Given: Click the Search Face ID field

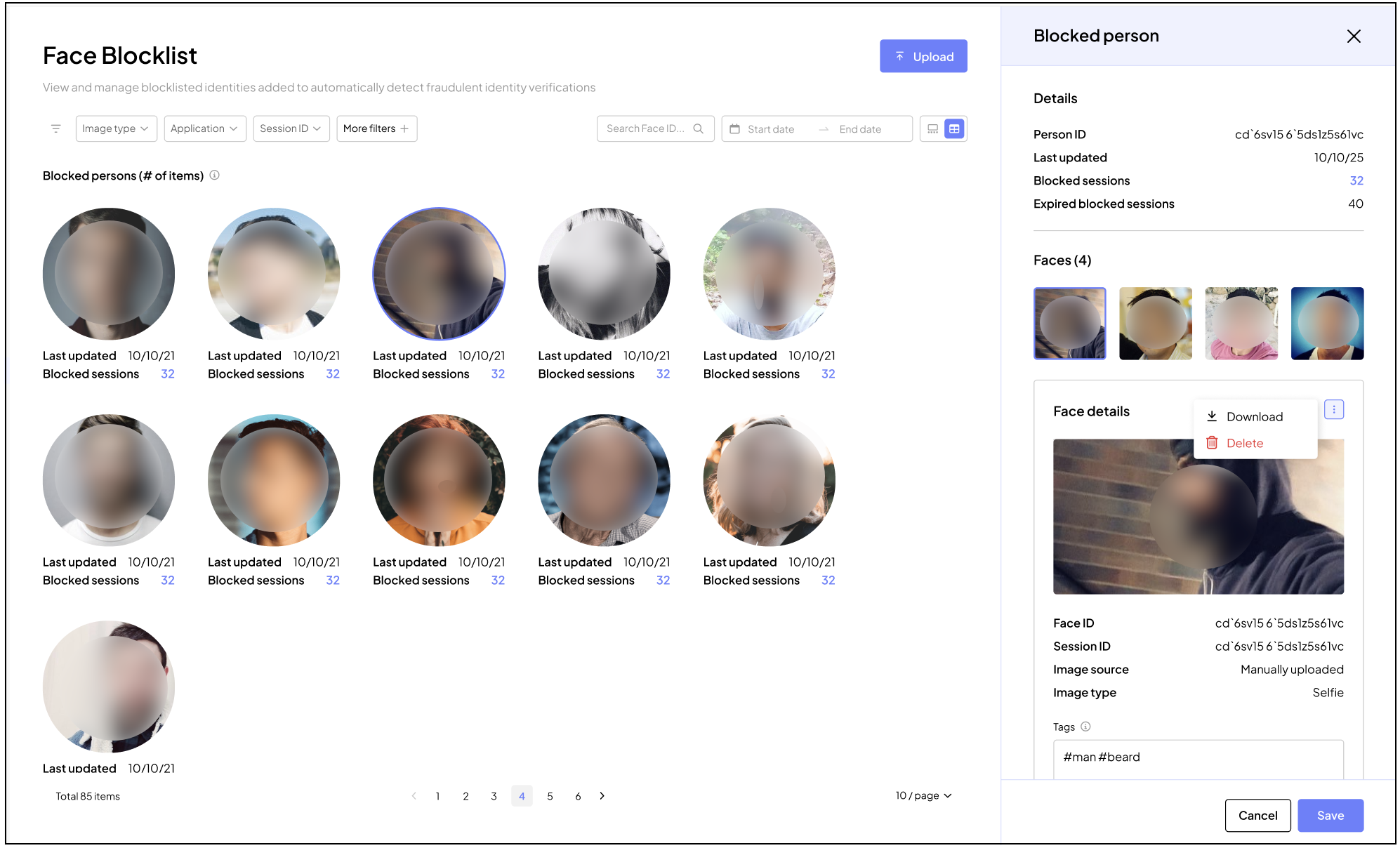Looking at the screenshot, I should 655,128.
